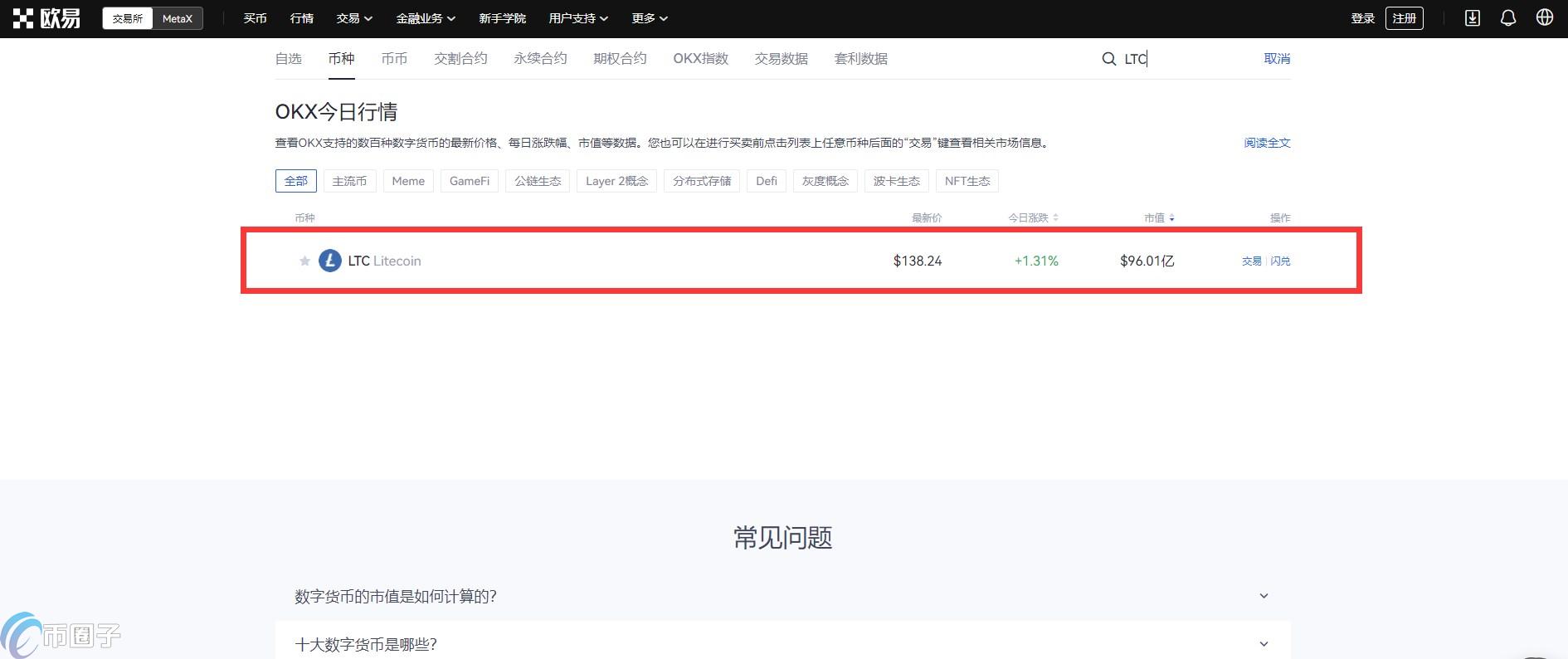Expand 数字货币的市值是如何计算的 question

(782, 596)
